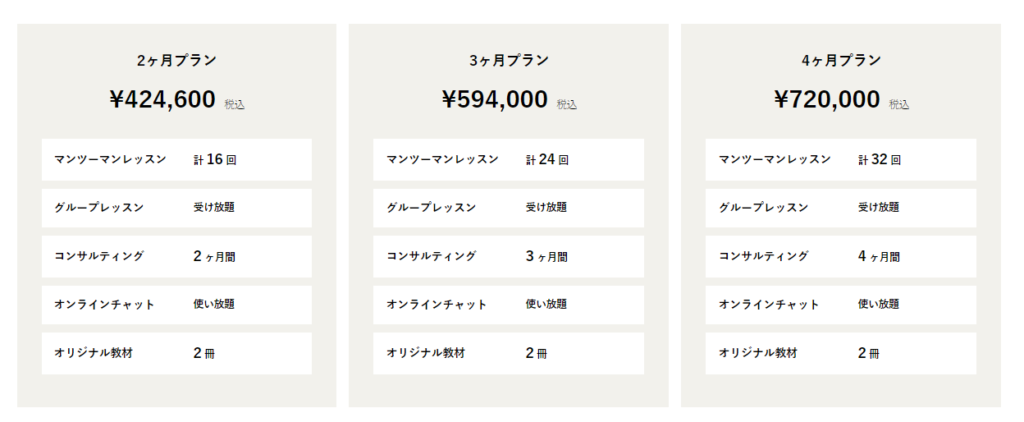Screen dimensions: 1024x422
Task: Click the 4ヶ月プラン heading
Action: (x=841, y=60)
